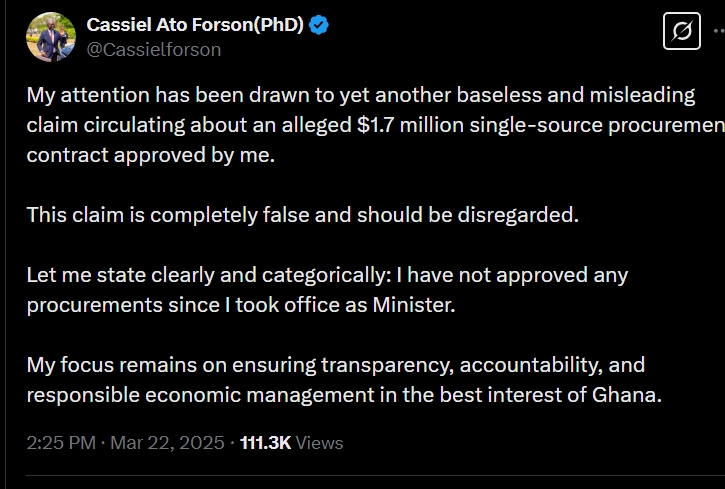Click the display name Cassiel Ato Forson(PhD)
Image resolution: width=725 pixels, height=489 pixels.
195,25
